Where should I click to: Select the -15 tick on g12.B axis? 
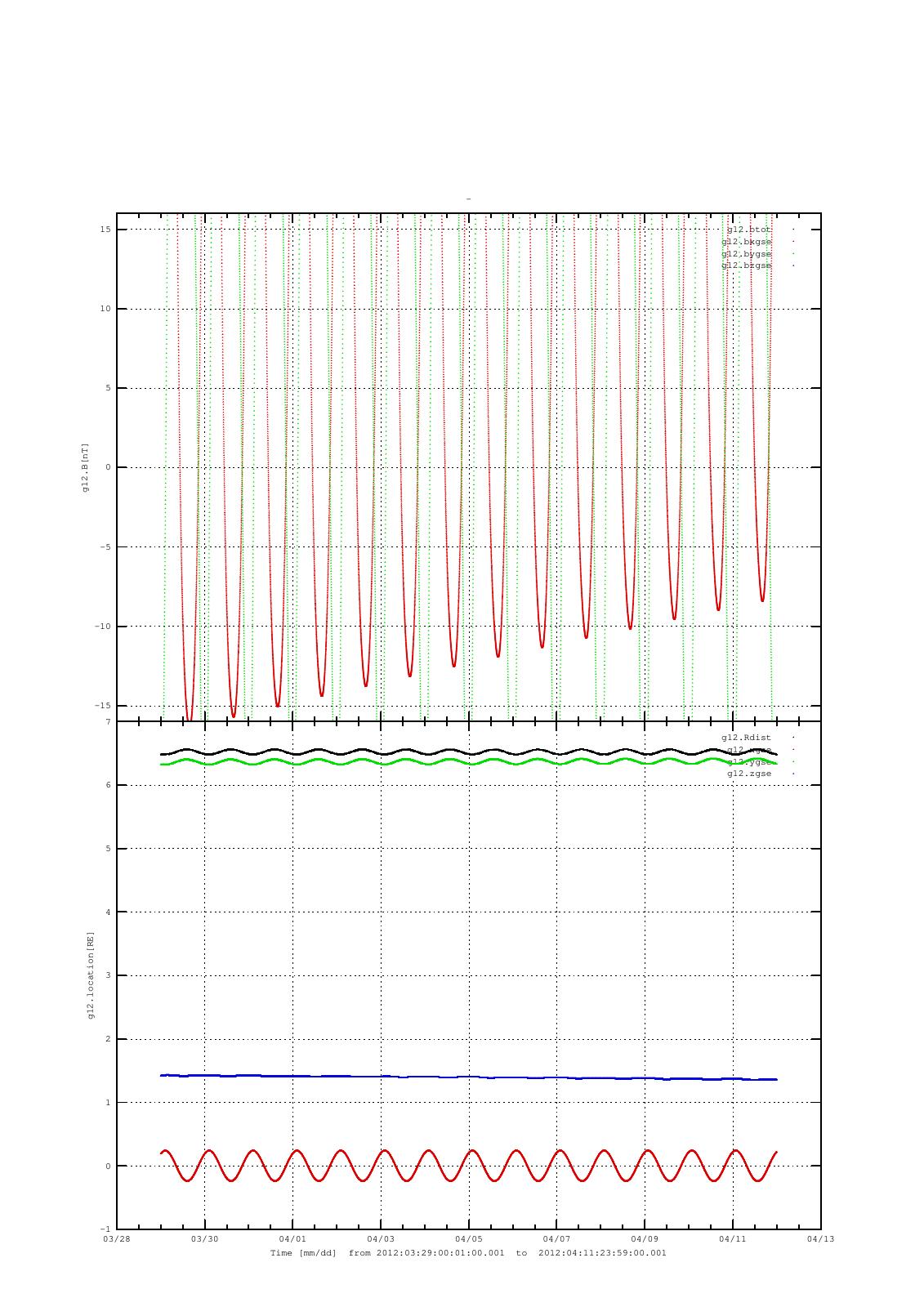(103, 706)
